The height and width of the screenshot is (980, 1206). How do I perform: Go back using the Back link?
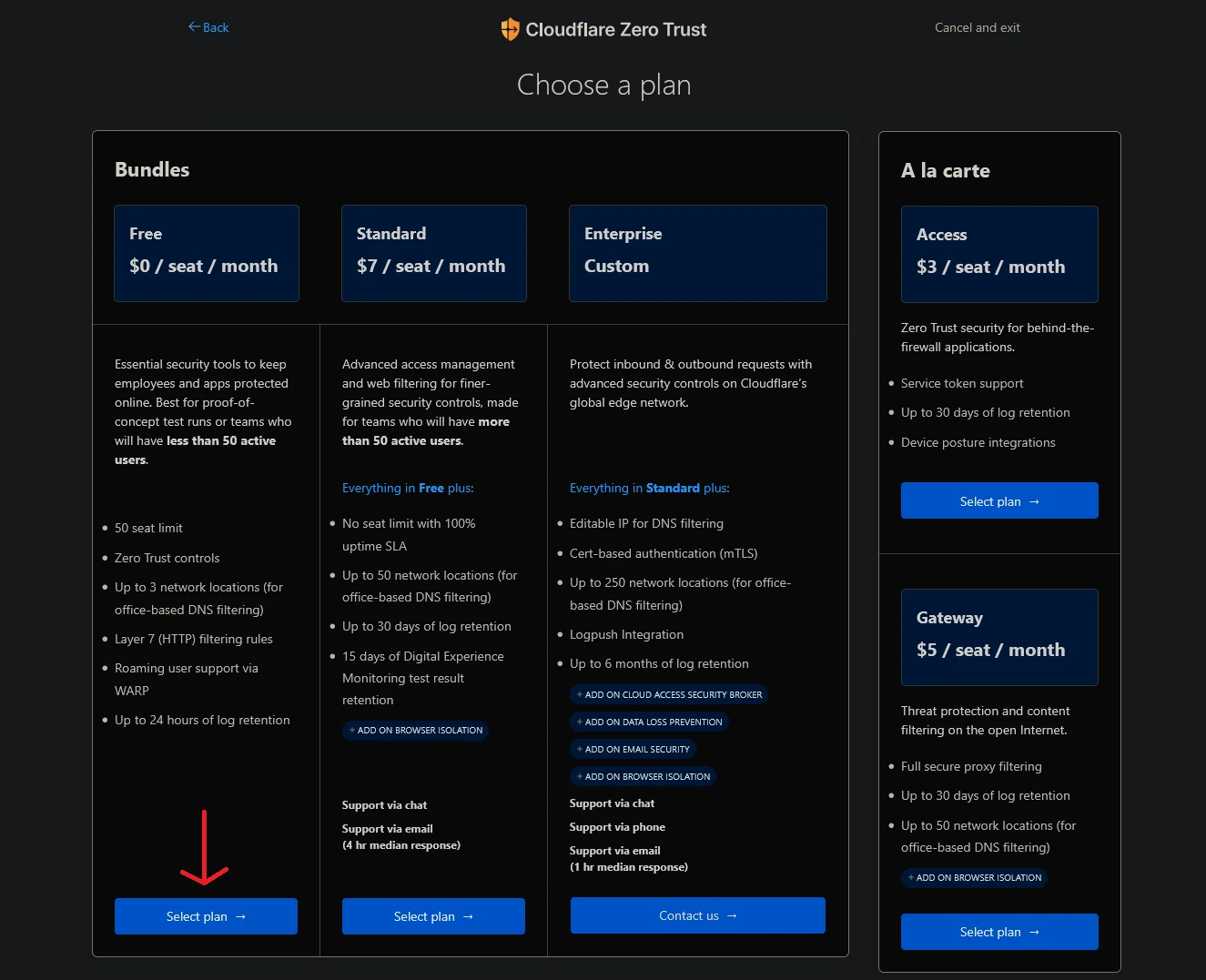tap(208, 27)
